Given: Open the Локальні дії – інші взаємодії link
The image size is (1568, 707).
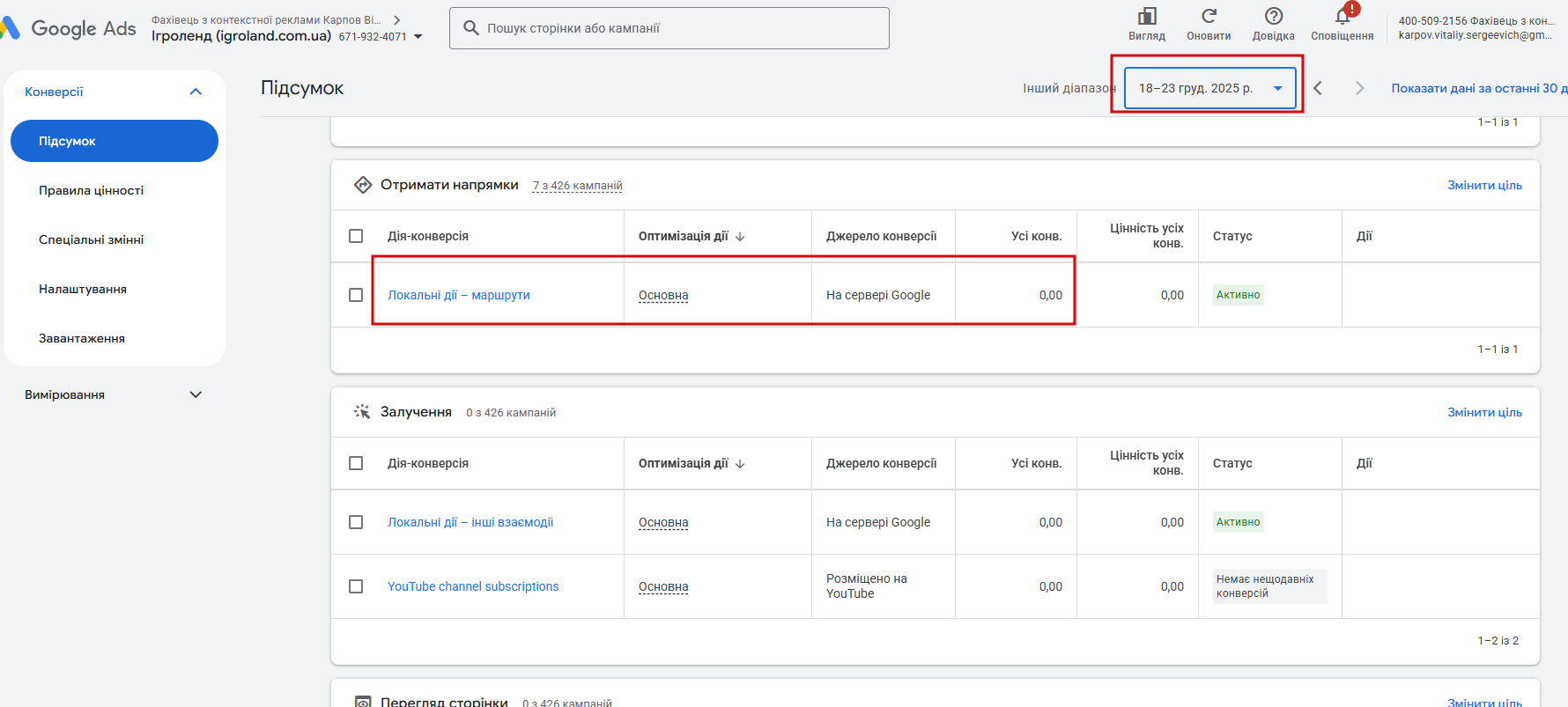Looking at the screenshot, I should click(470, 522).
